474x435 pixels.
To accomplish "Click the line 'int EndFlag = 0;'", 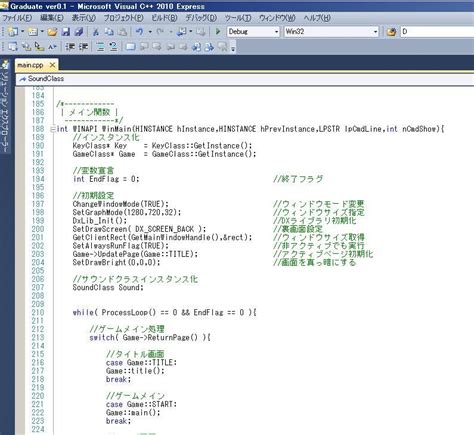I will [x=106, y=179].
